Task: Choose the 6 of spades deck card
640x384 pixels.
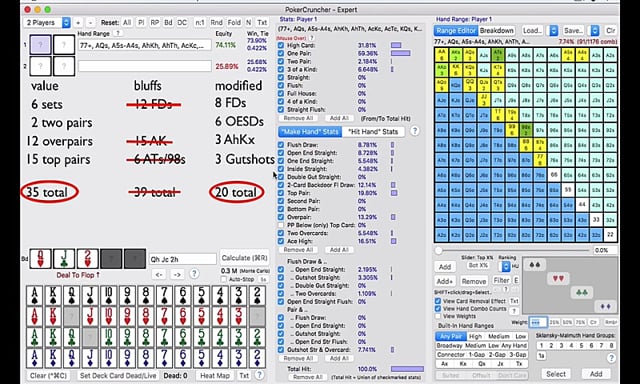Action: (183, 296)
